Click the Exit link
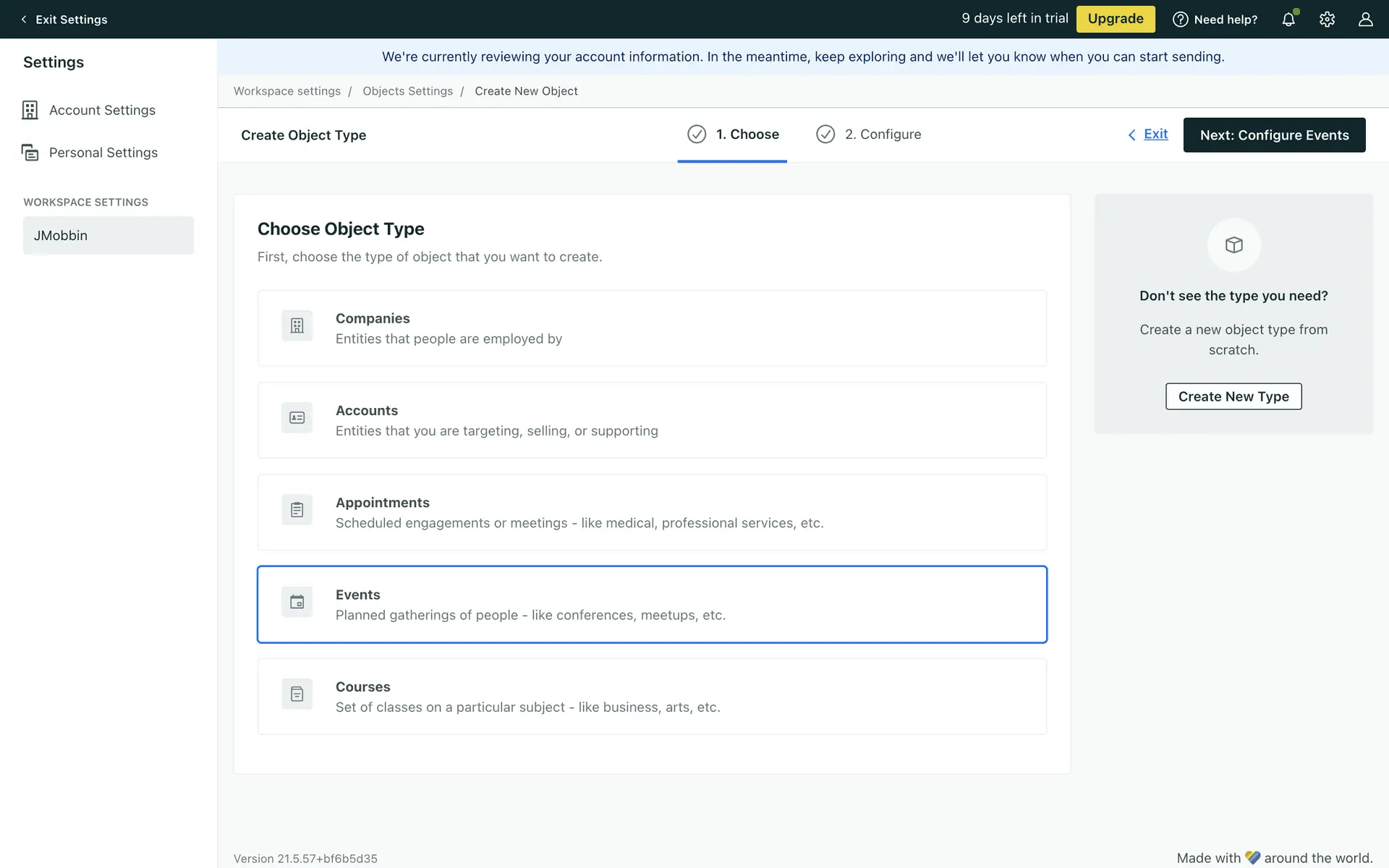The width and height of the screenshot is (1389, 868). [1155, 135]
